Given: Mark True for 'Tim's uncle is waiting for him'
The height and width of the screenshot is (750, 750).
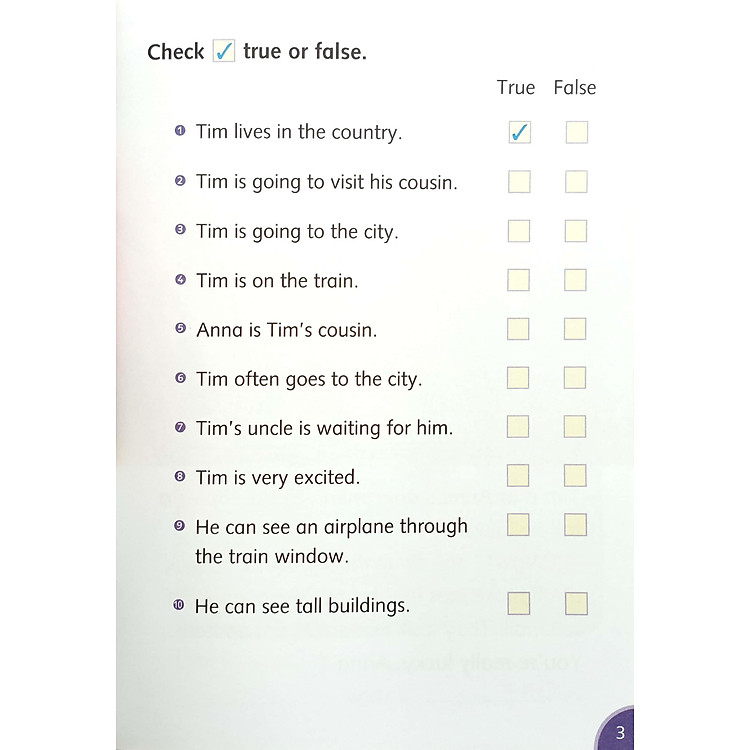Looking at the screenshot, I should pyautogui.click(x=518, y=427).
